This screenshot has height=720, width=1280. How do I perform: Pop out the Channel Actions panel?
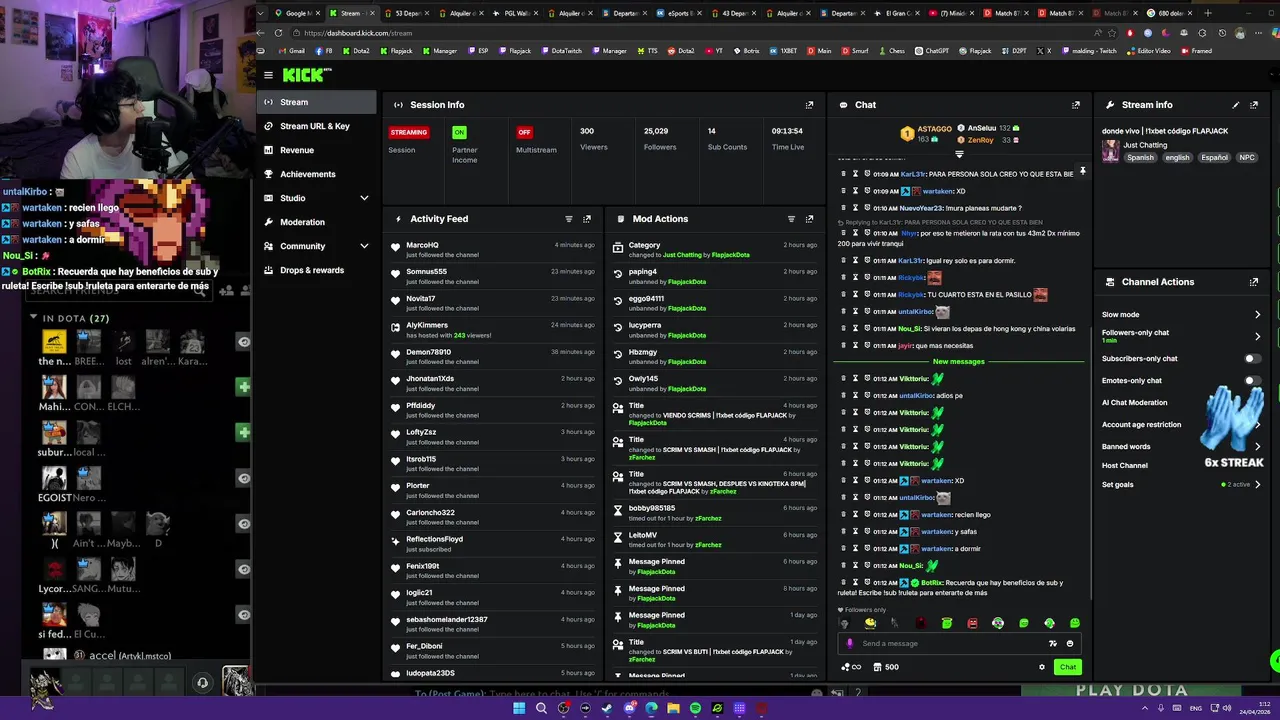[1254, 282]
